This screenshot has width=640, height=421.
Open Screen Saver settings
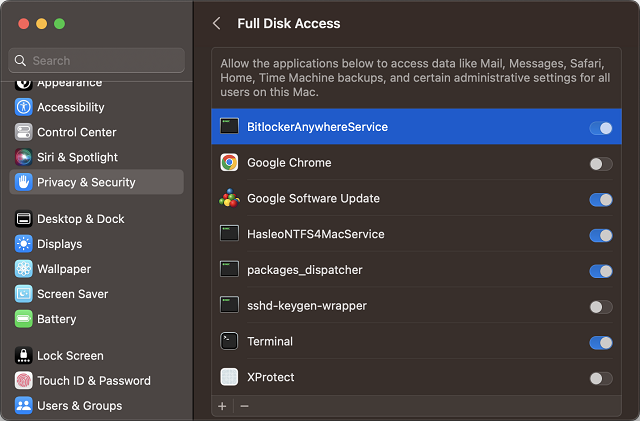tap(96, 294)
